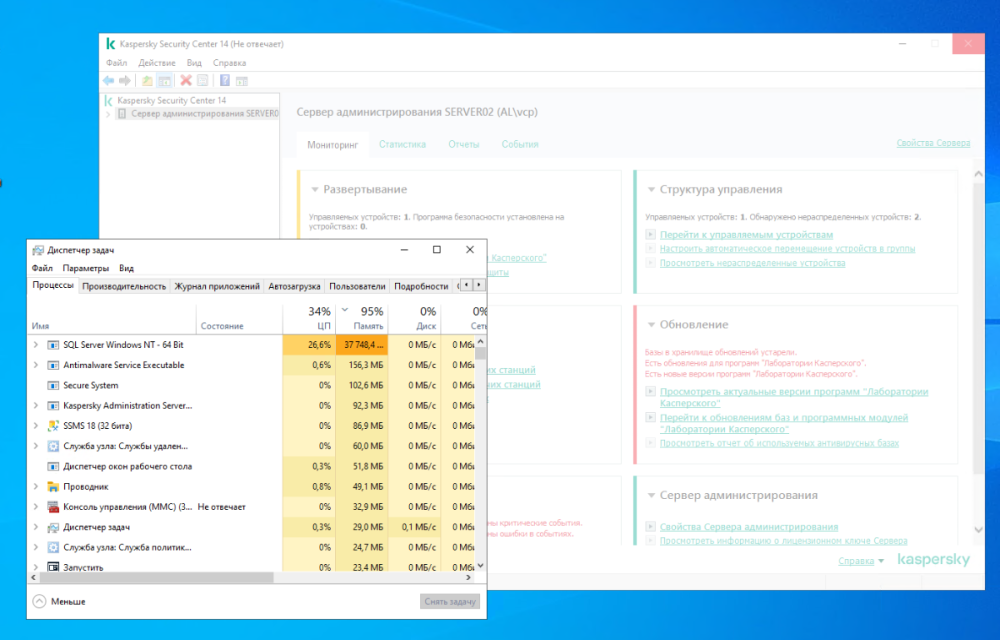Click the blue question mark help icon
The image size is (1000, 640).
(x=224, y=80)
